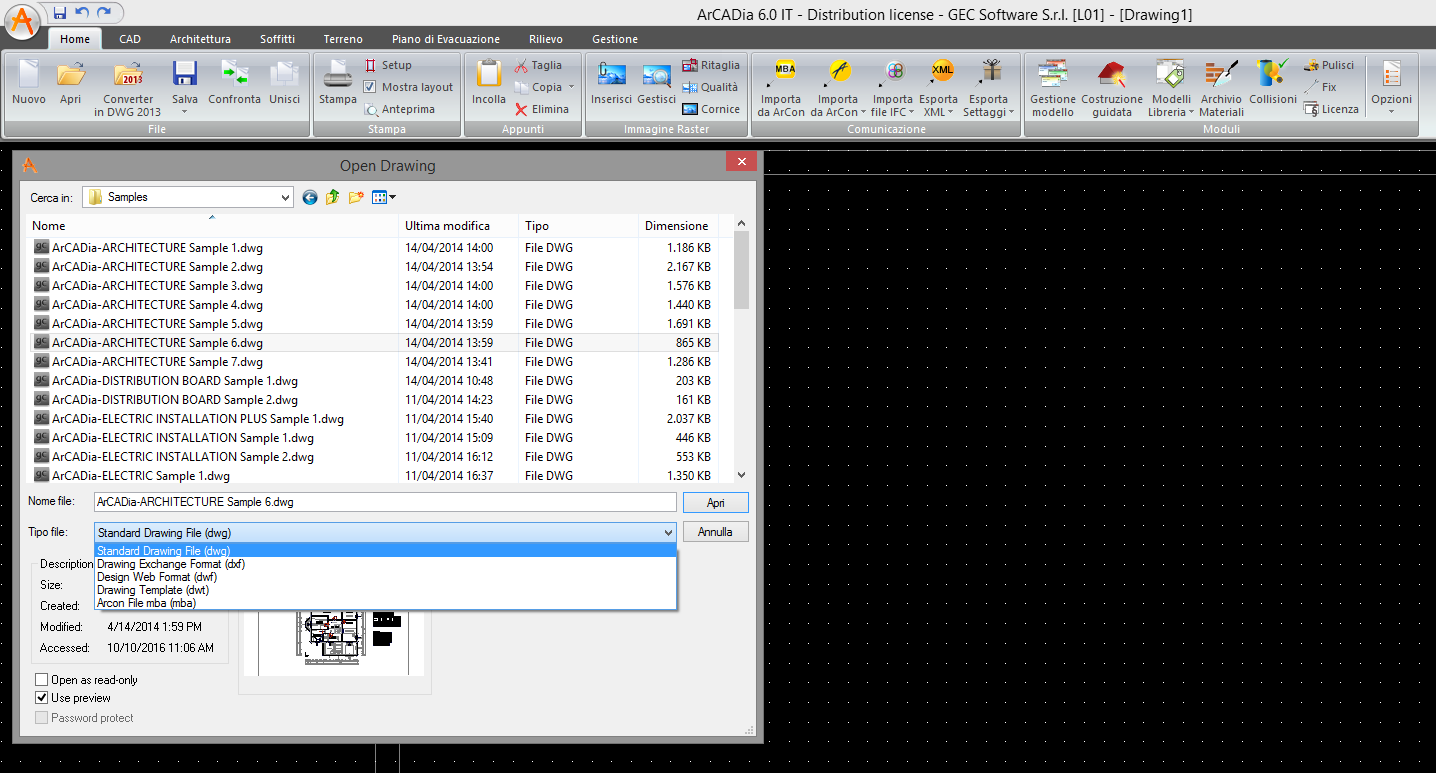Expand the Esporta Settaggi dropdown
The width and height of the screenshot is (1436, 773).
pos(1011,112)
